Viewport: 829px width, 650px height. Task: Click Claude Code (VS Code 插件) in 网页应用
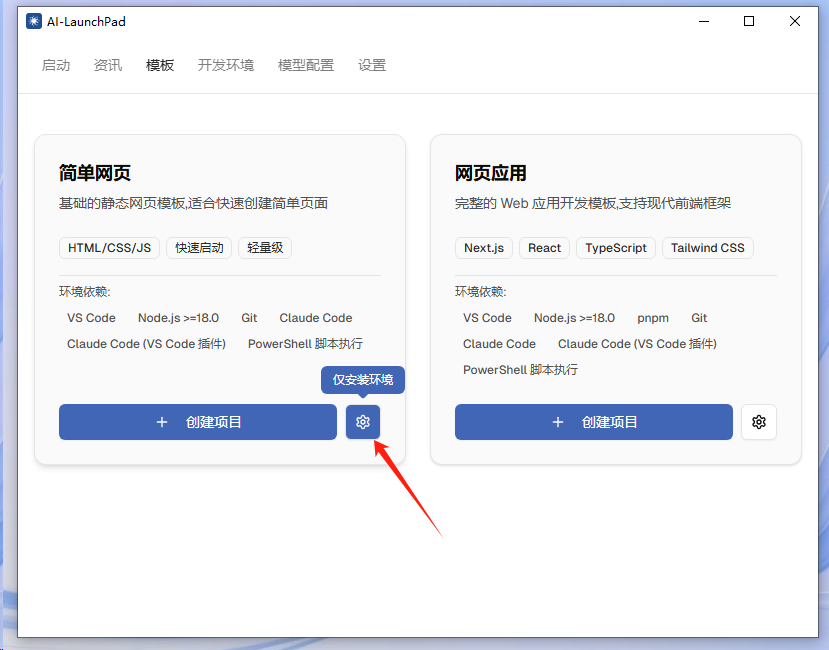tap(637, 344)
